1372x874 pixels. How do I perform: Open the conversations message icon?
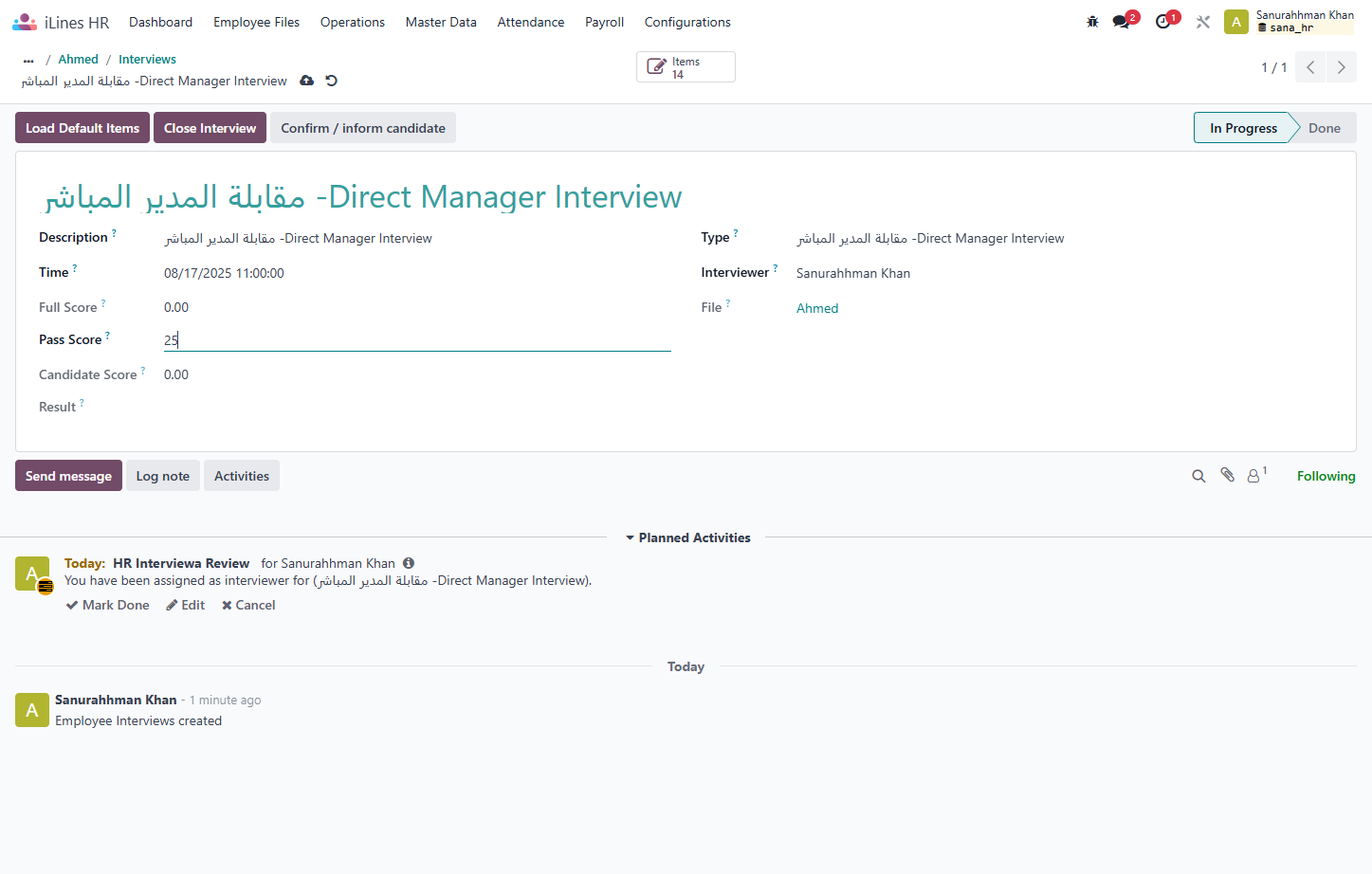pyautogui.click(x=1122, y=22)
